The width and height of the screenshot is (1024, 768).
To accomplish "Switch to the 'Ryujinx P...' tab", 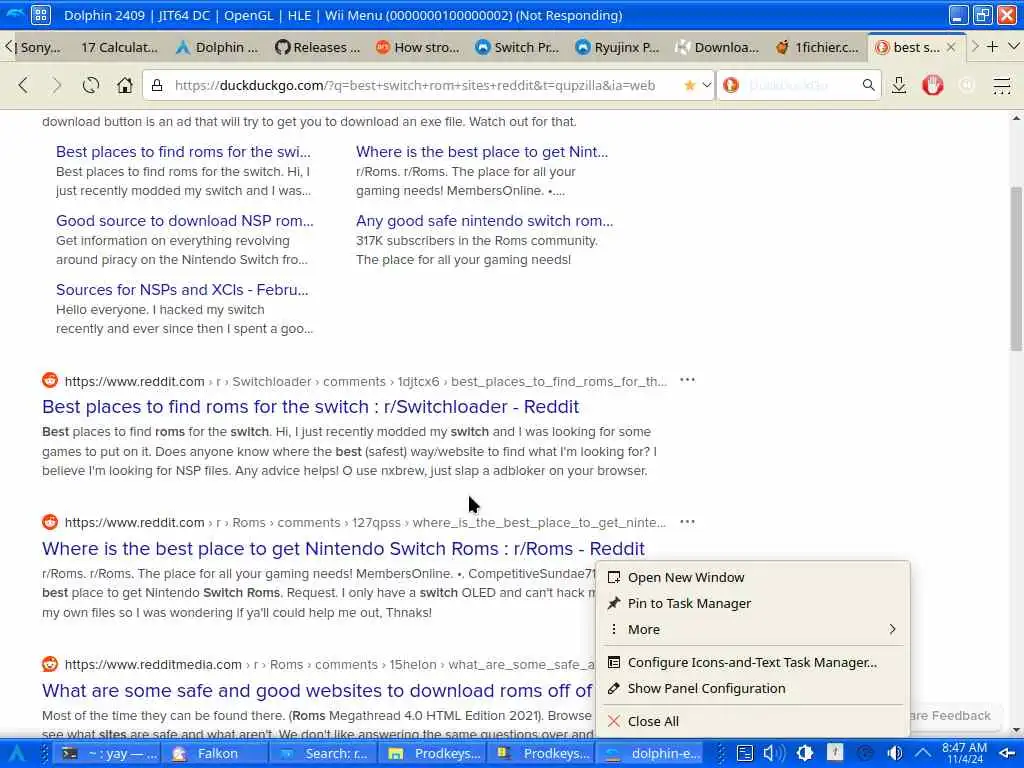I will tap(618, 47).
